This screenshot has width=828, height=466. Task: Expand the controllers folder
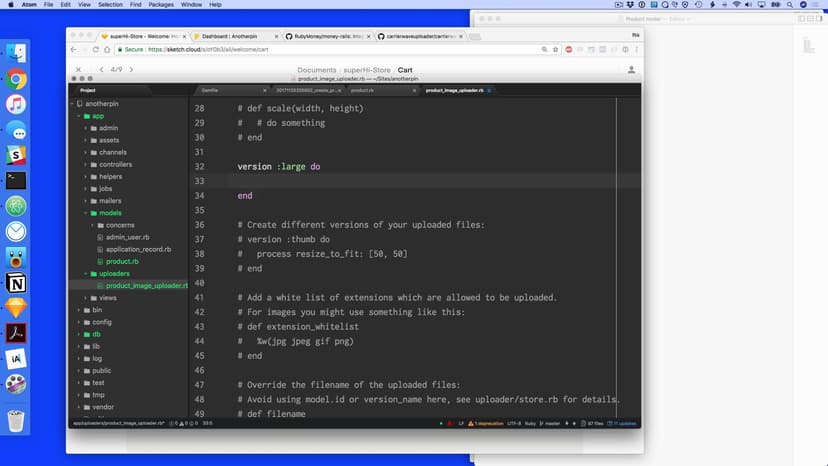tap(87, 164)
